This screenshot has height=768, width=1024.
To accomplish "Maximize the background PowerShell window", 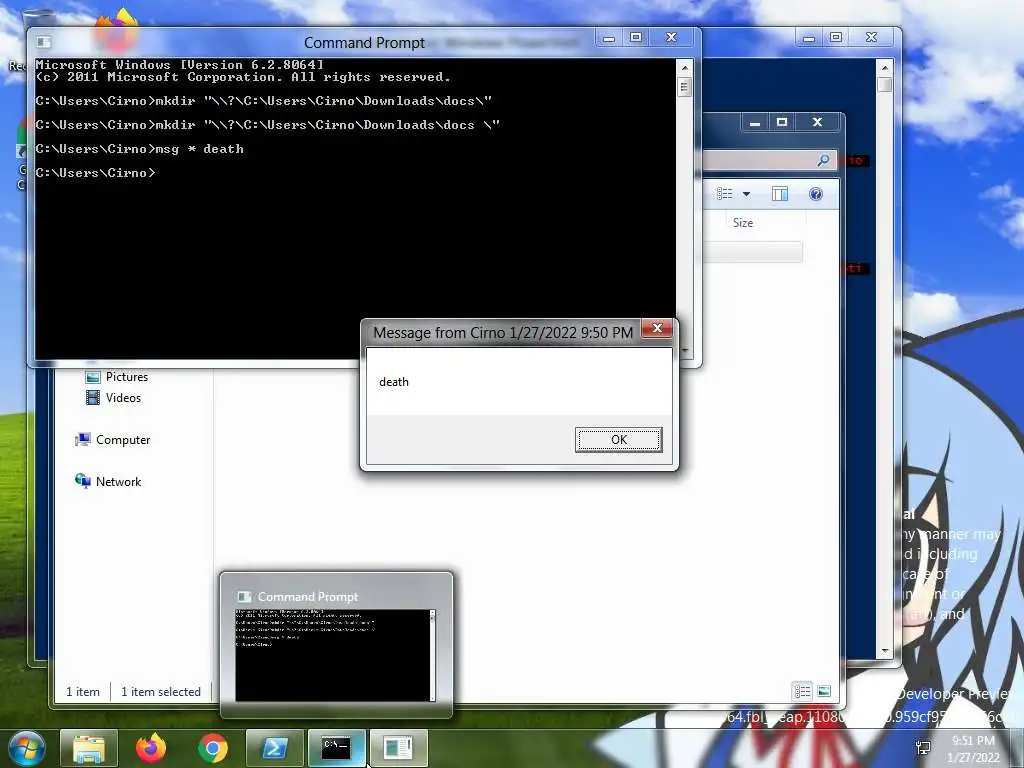I will pyautogui.click(x=836, y=38).
